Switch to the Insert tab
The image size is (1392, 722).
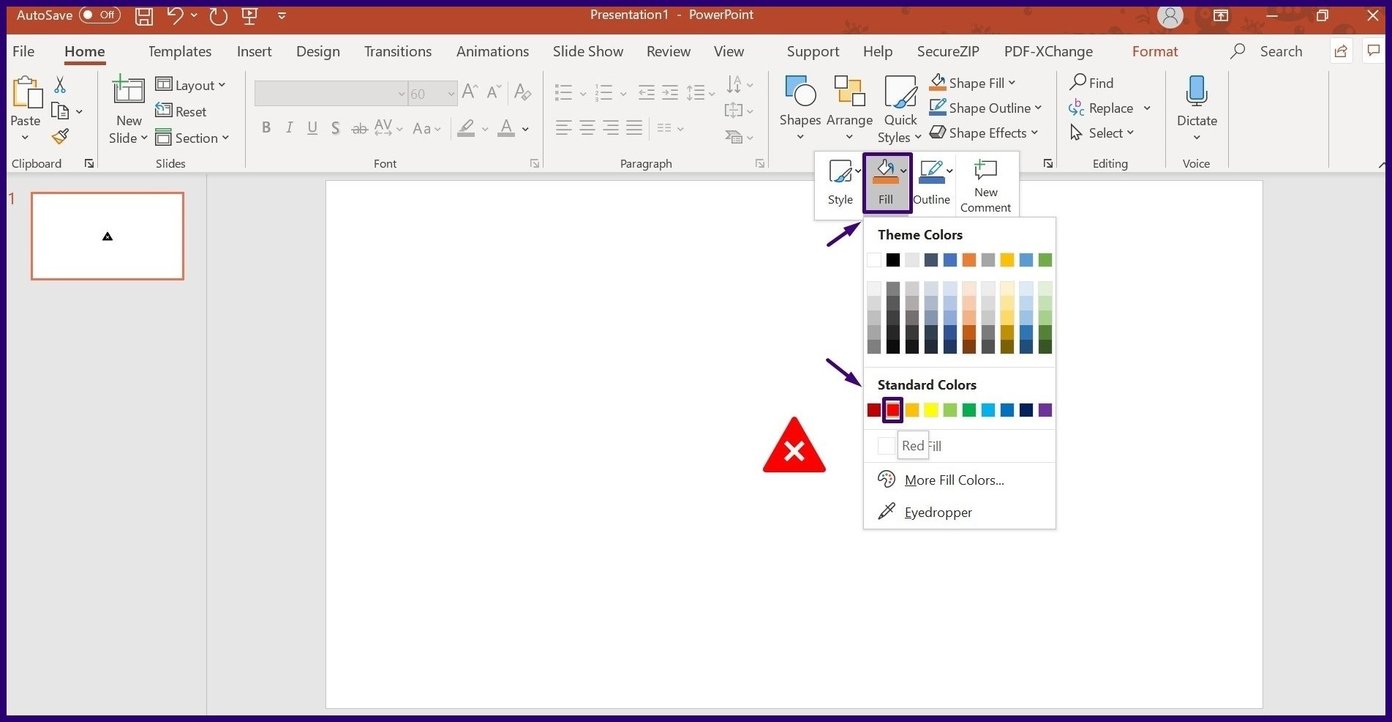(x=254, y=51)
